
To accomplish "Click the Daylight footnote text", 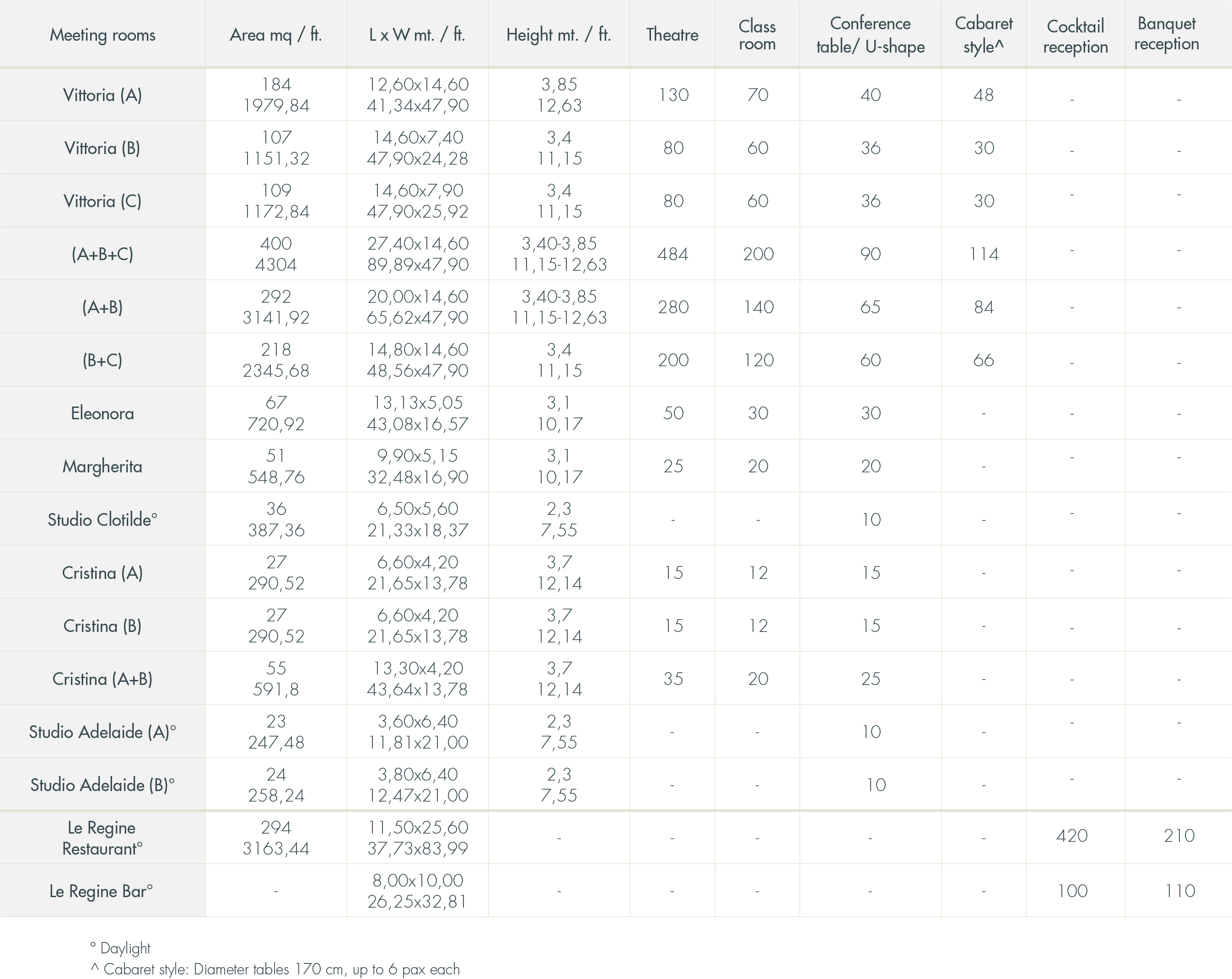I will [x=120, y=948].
